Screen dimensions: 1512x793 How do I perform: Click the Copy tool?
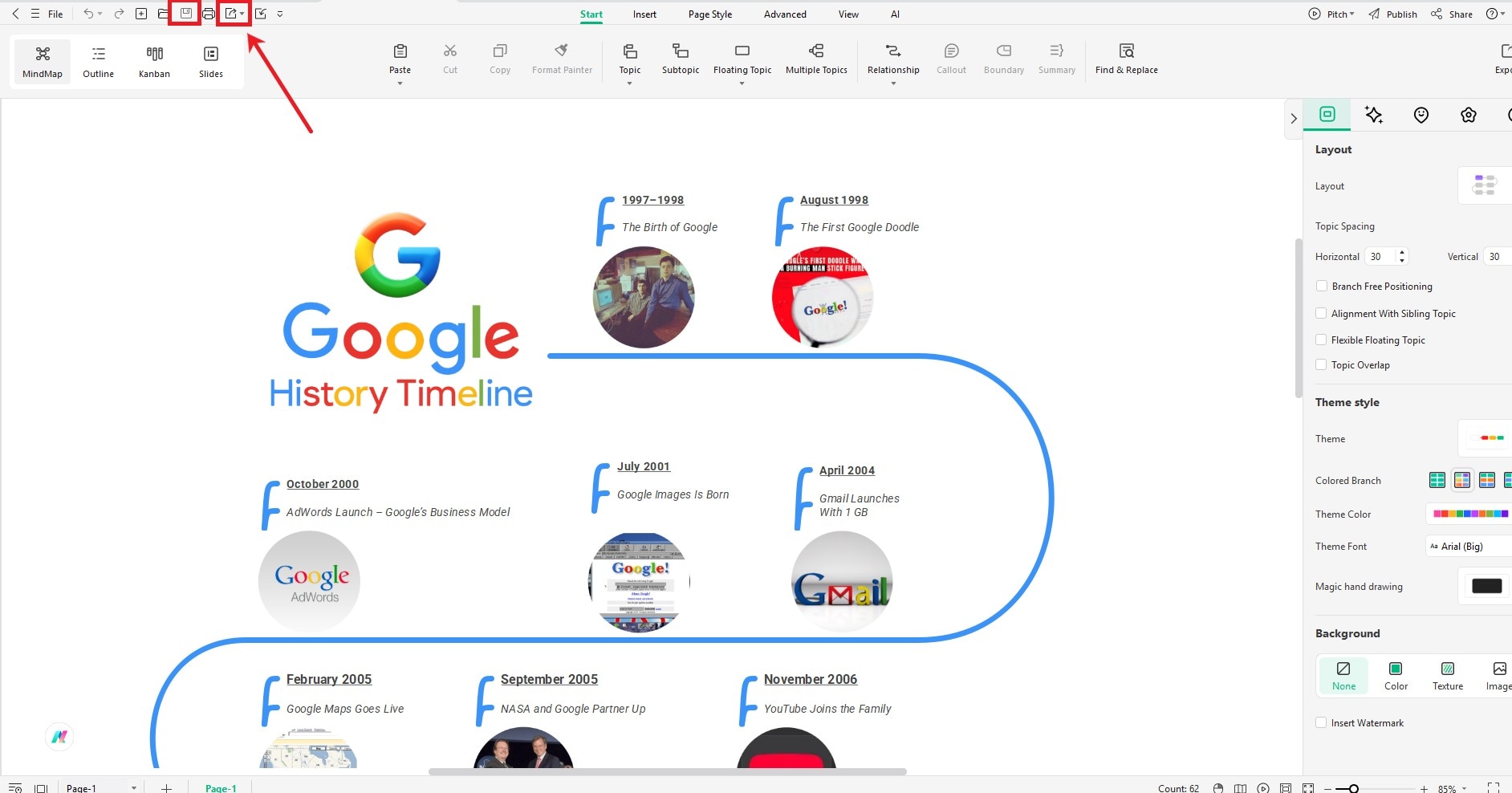pyautogui.click(x=500, y=59)
